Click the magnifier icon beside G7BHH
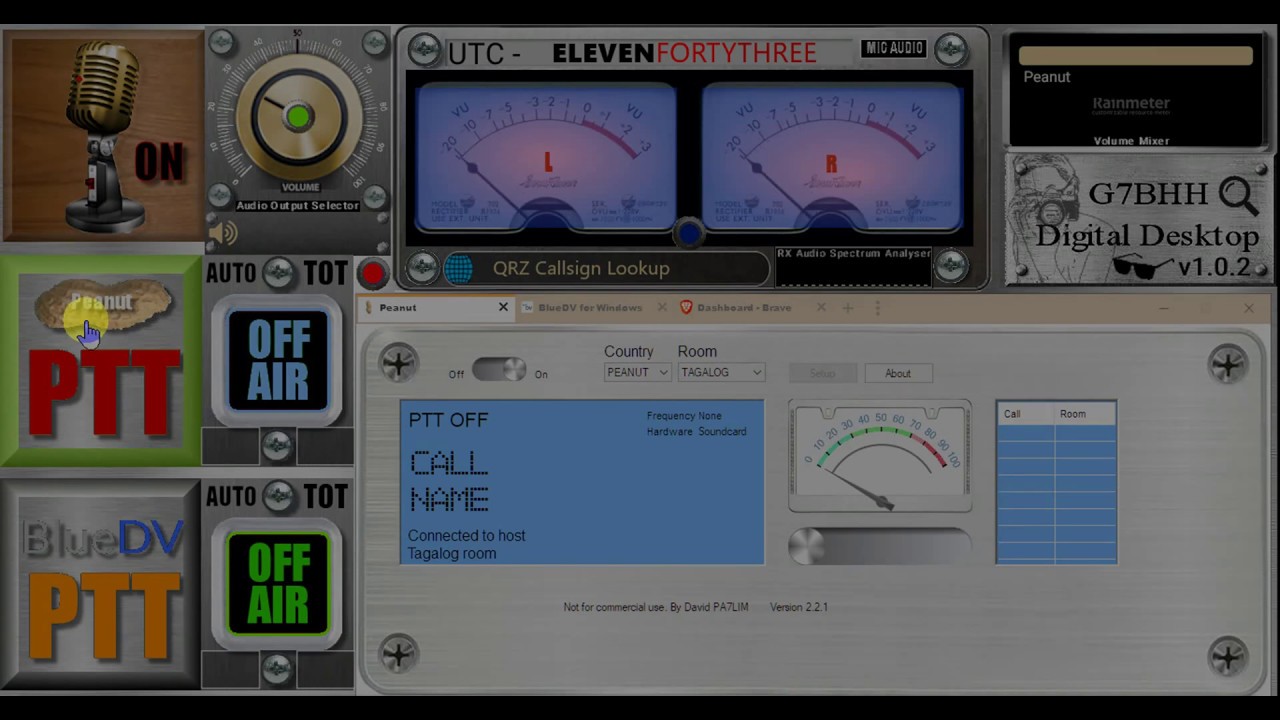Image resolution: width=1280 pixels, height=720 pixels. (x=1238, y=195)
